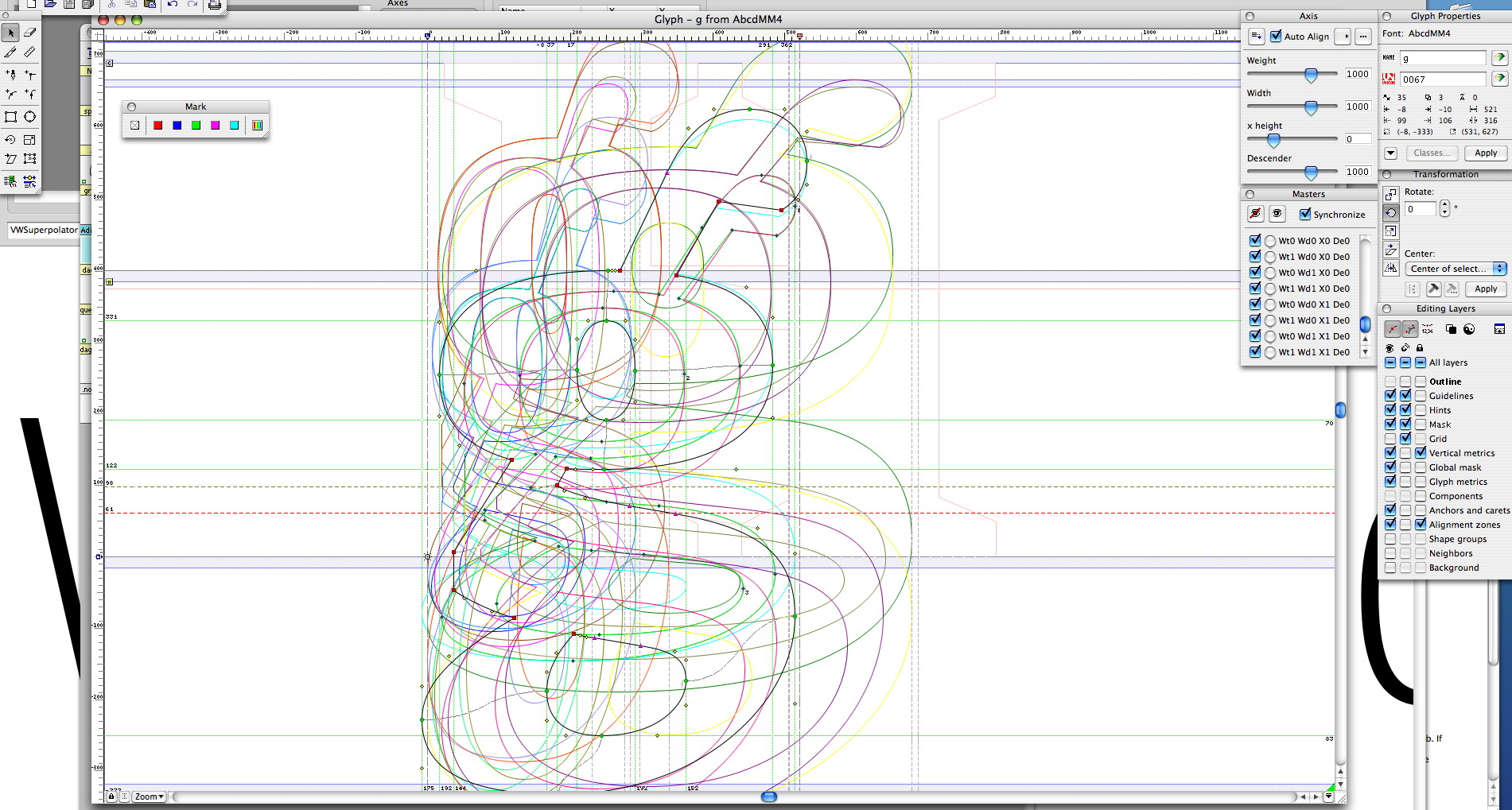The height and width of the screenshot is (810, 1512).
Task: Select radio button for master Wt1 Wd1 X0 De0
Action: [x=1270, y=289]
